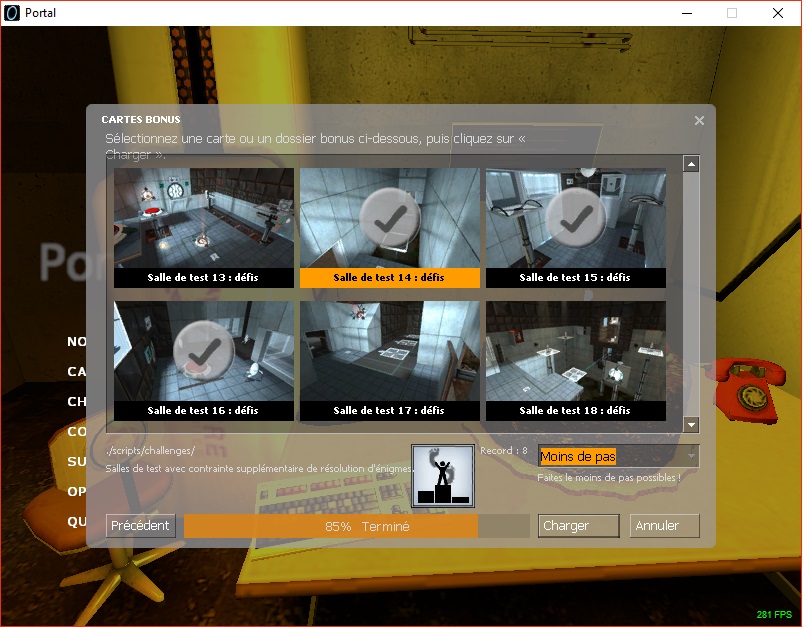Open the Moins de pas dropdown
This screenshot has width=807, height=627.
(609, 457)
